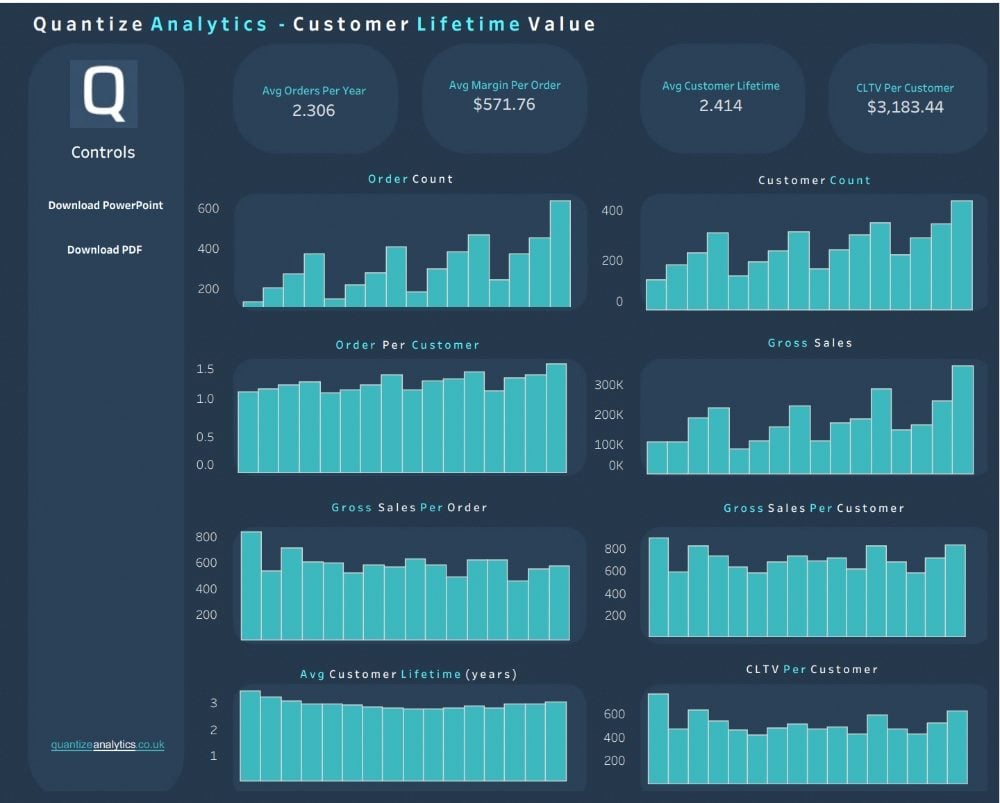Viewport: 1000px width, 803px height.
Task: Click the 300K axis label in Gross Sales
Action: point(608,385)
